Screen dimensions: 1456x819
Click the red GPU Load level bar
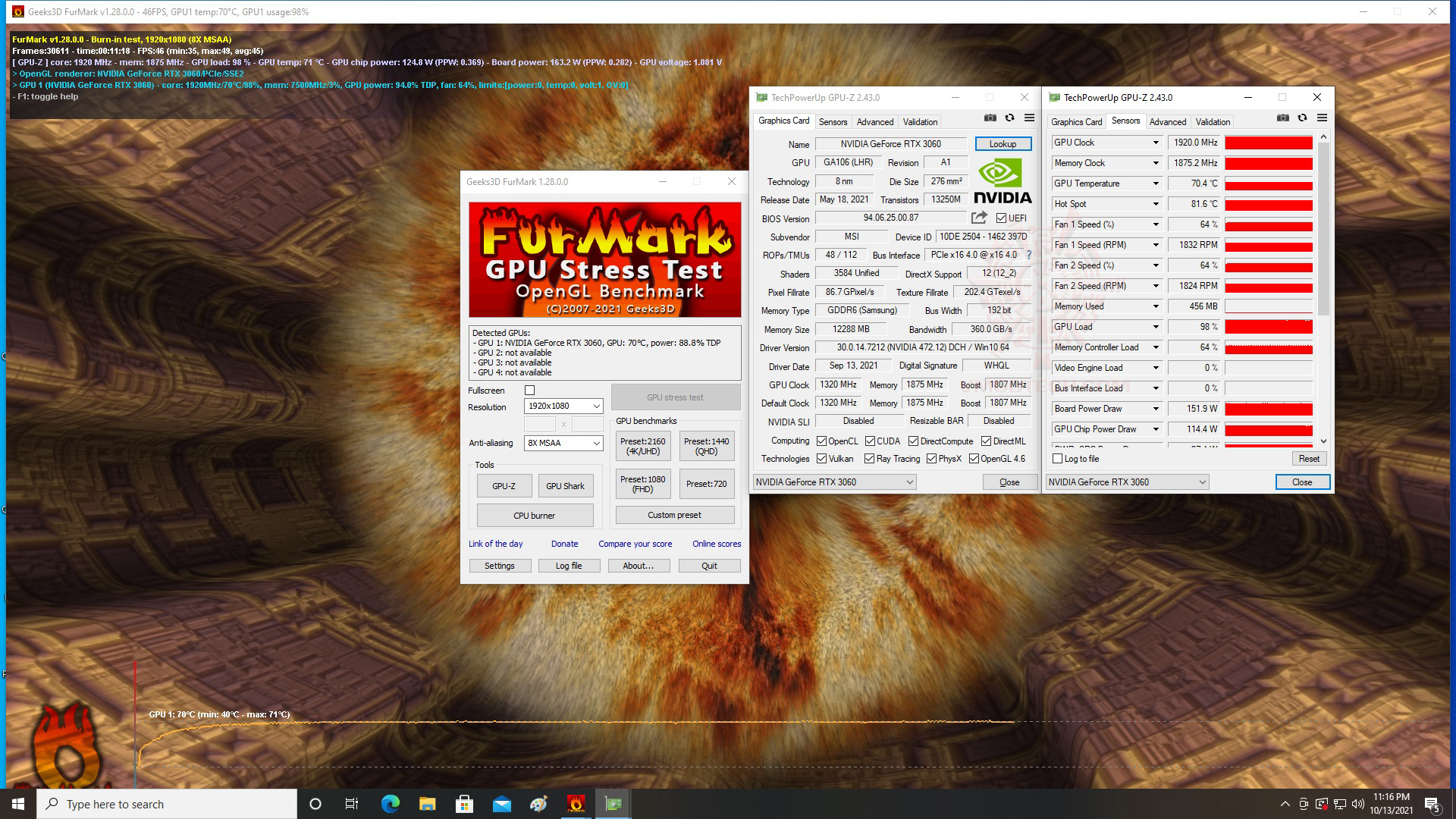pyautogui.click(x=1269, y=327)
